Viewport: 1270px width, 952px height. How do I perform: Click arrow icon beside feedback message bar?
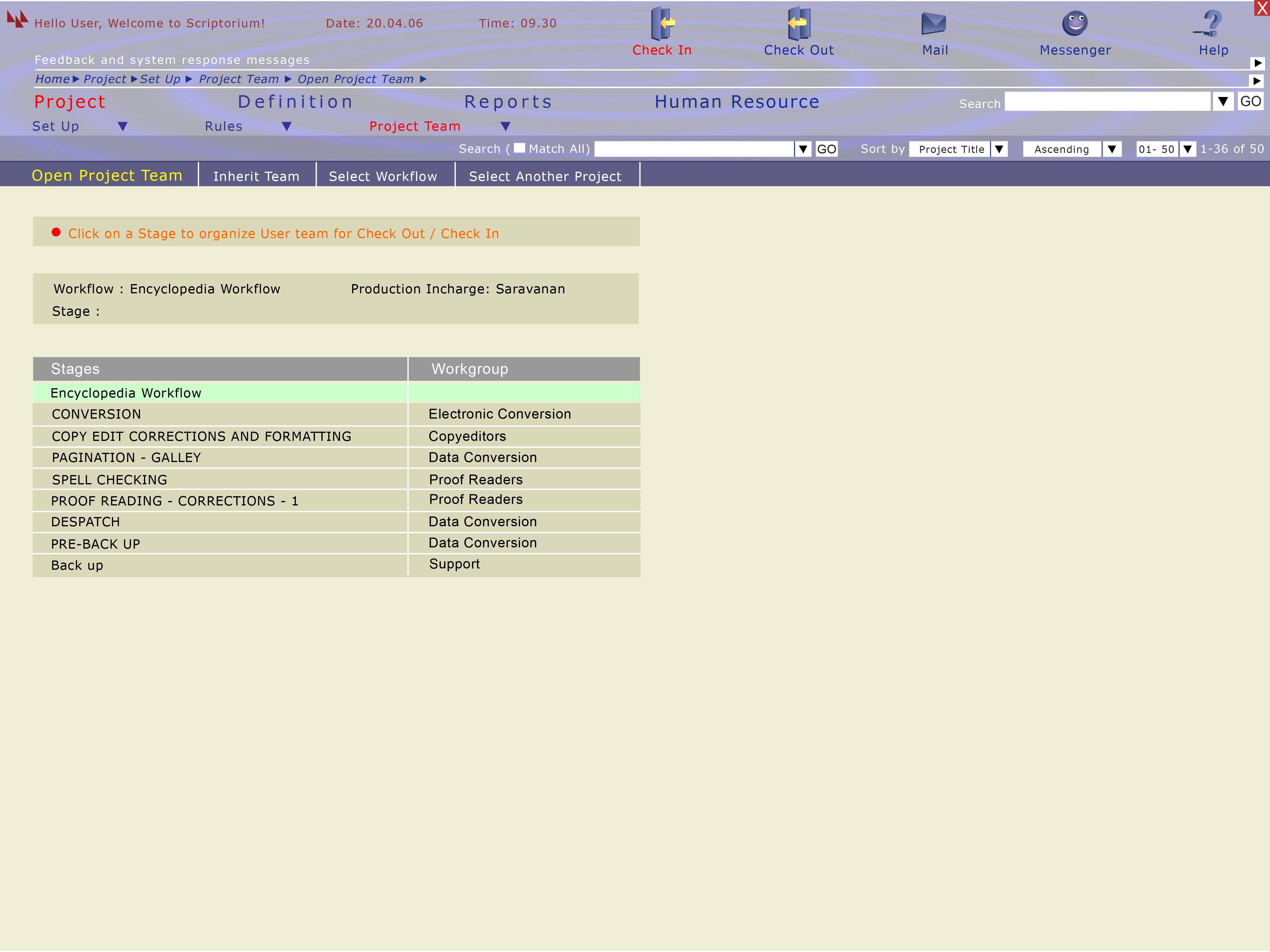pos(1257,63)
